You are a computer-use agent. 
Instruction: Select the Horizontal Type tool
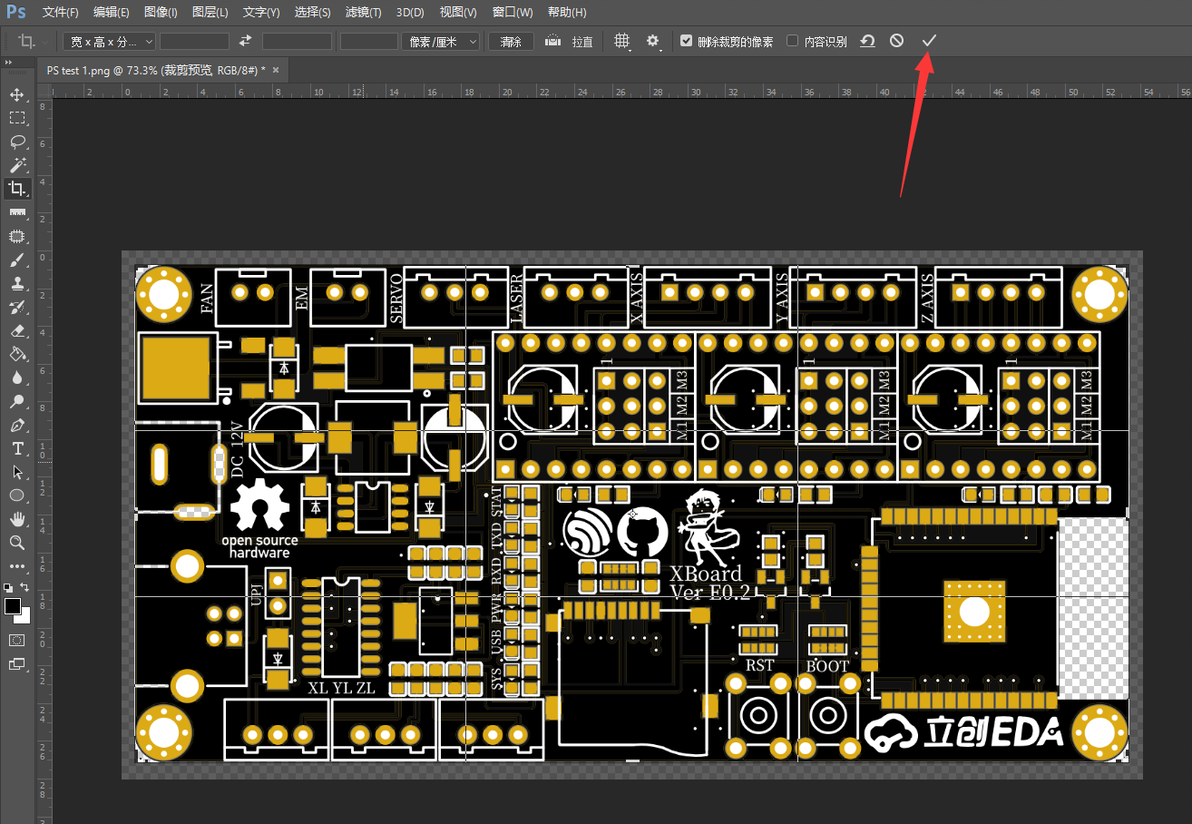point(17,448)
